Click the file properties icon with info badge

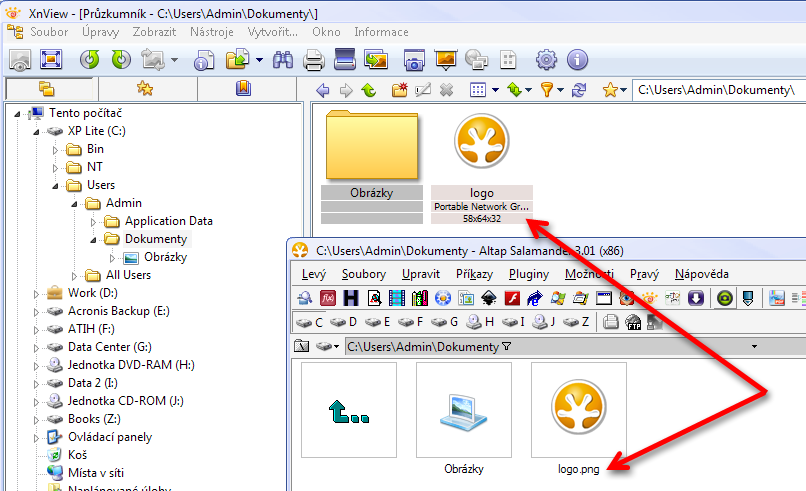[204, 60]
